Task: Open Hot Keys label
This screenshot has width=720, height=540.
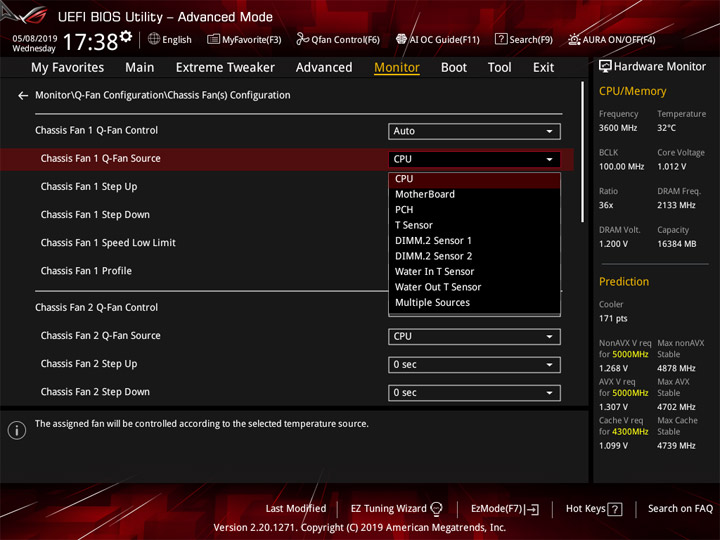Action: click(x=585, y=509)
